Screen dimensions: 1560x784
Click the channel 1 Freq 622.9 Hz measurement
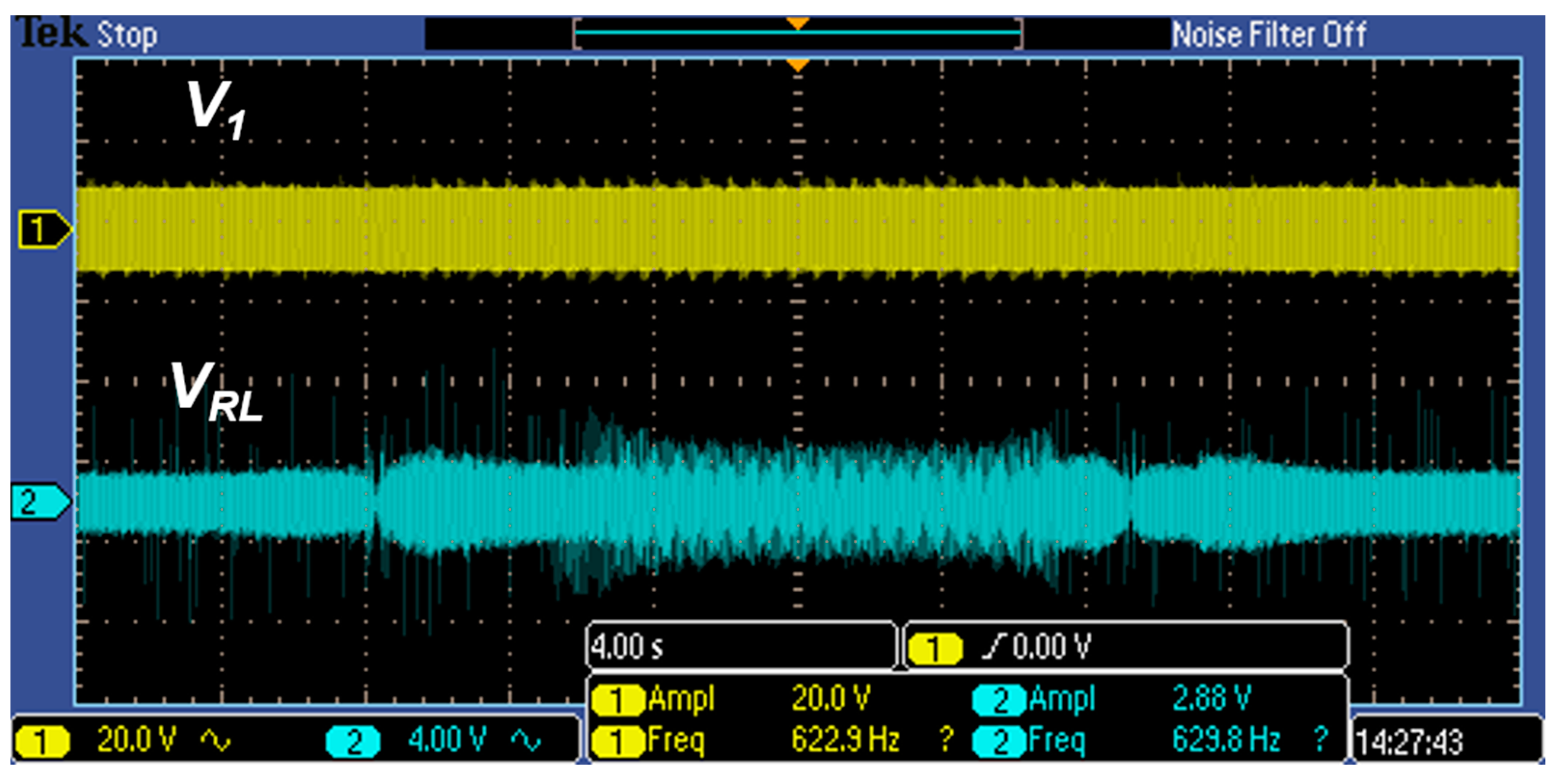[x=845, y=740]
